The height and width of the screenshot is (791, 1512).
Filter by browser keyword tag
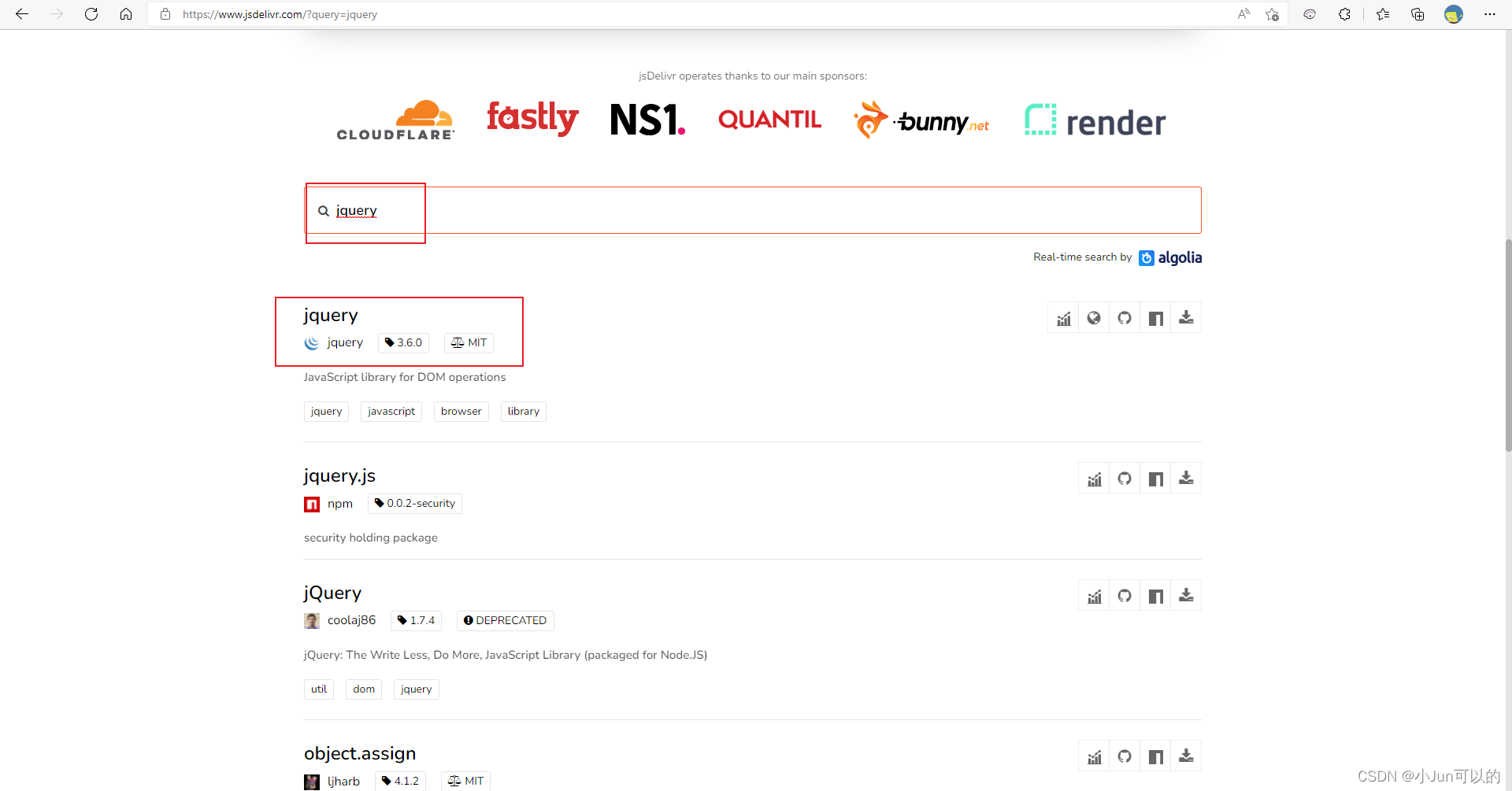click(461, 412)
